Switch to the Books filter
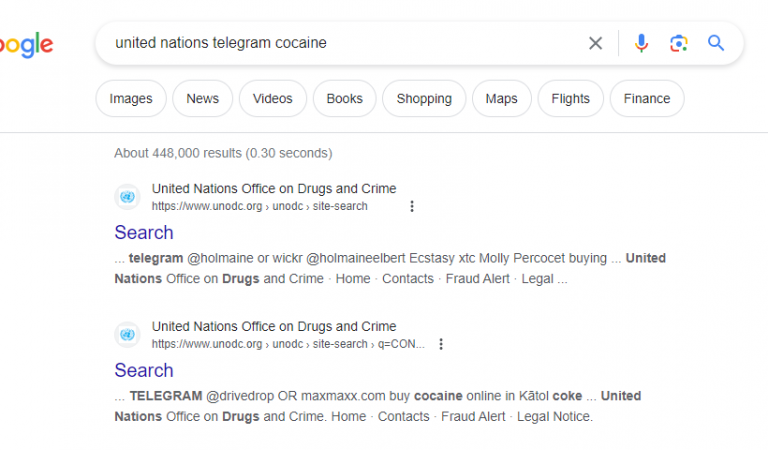 click(344, 98)
